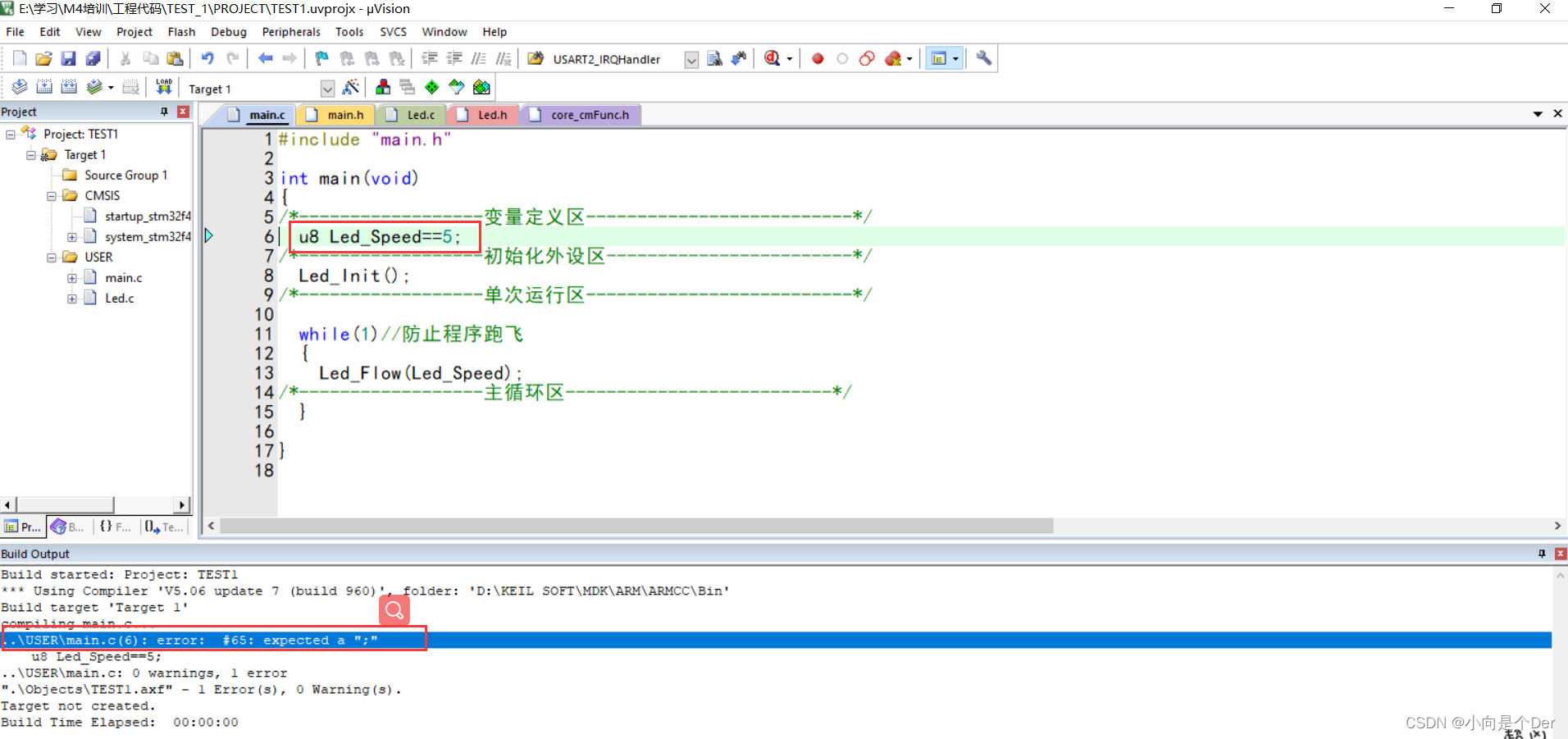Open Manage Project Items colored blocks icon

[x=383, y=87]
